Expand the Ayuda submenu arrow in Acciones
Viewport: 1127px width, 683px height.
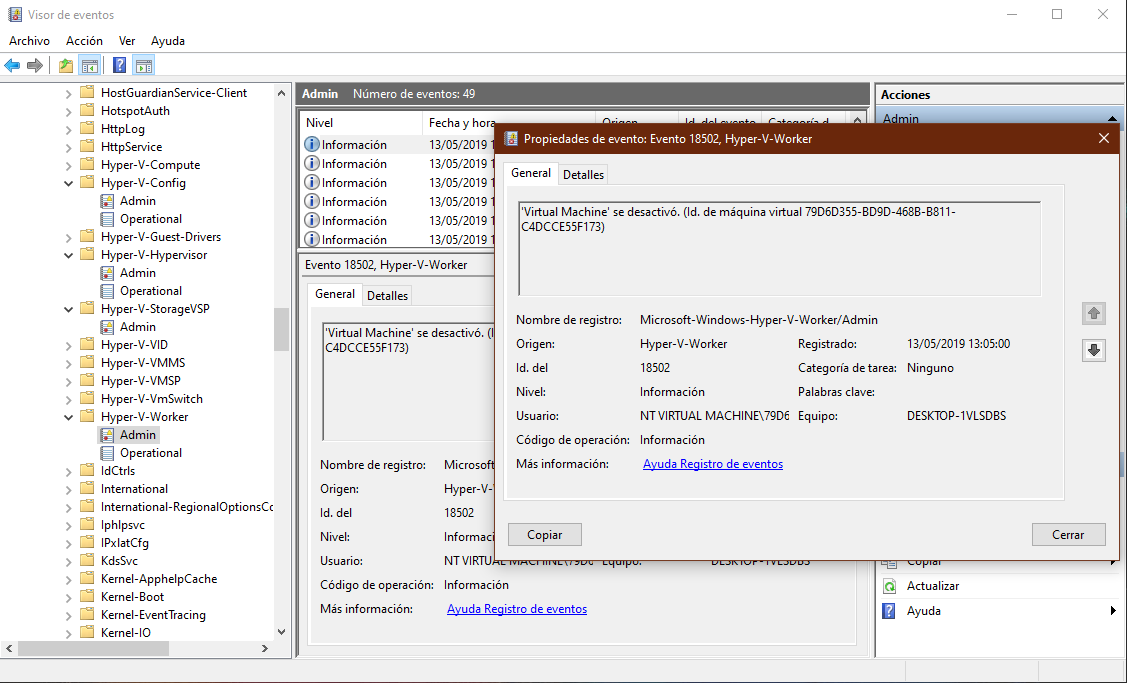1113,611
